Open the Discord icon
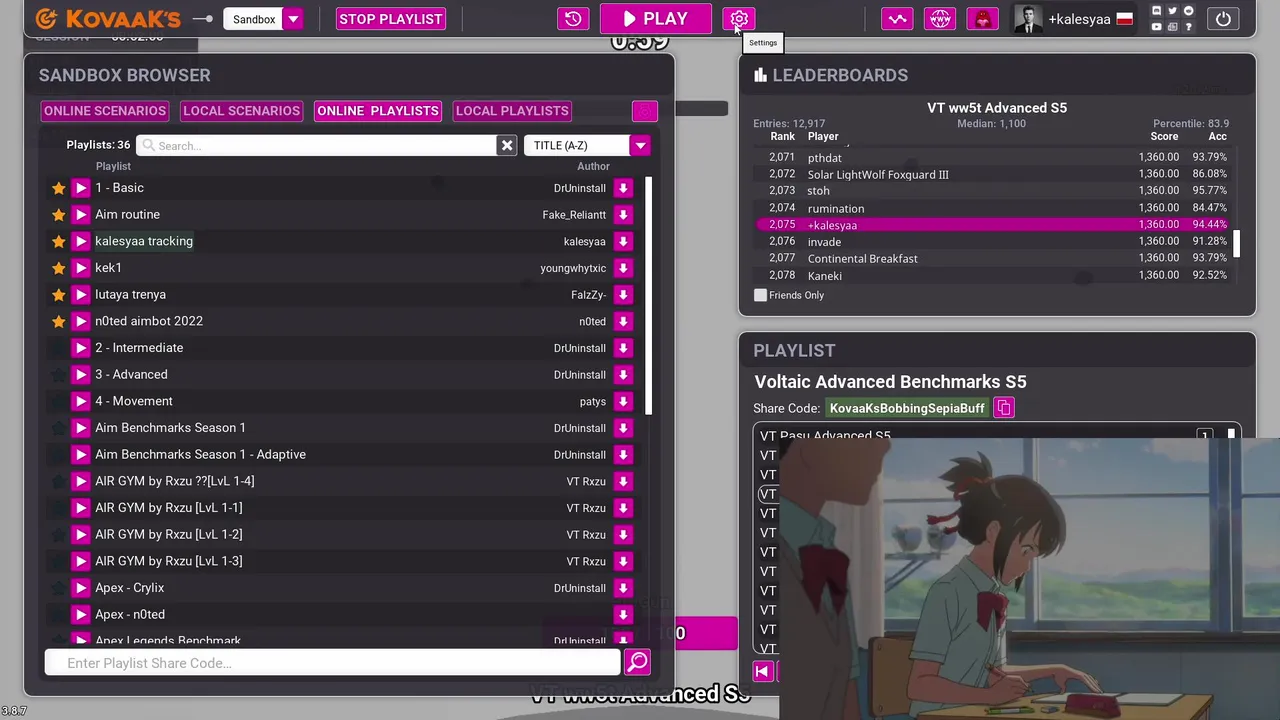Image resolution: width=1280 pixels, height=720 pixels. tap(1156, 11)
